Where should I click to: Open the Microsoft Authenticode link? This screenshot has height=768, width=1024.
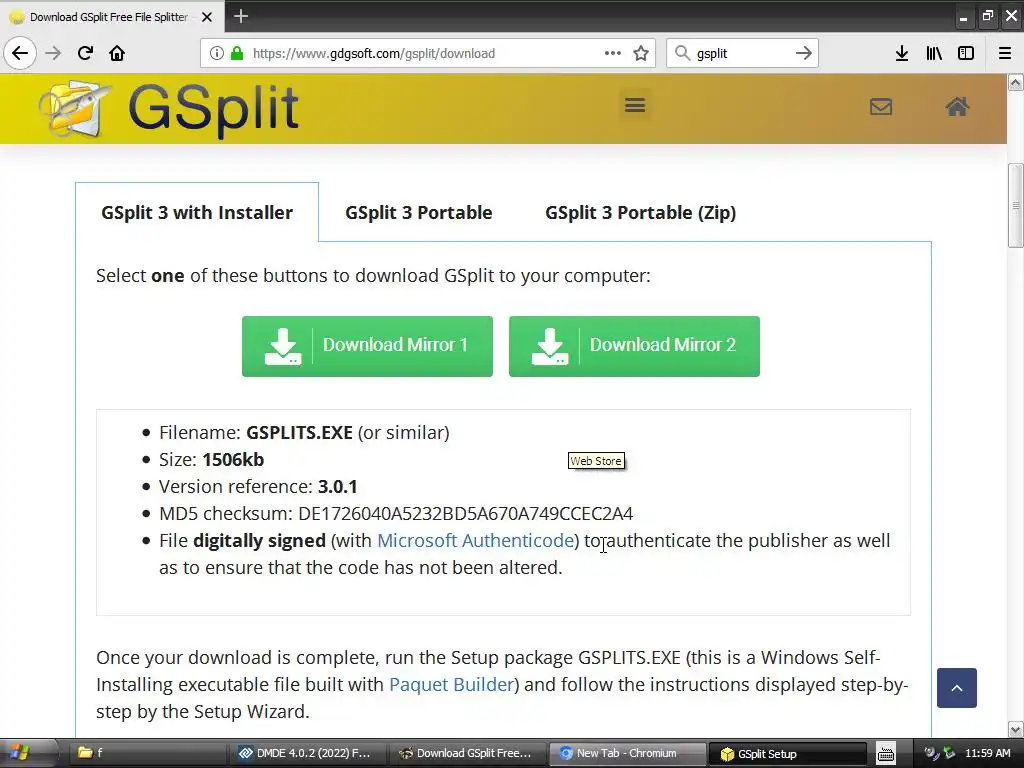coord(475,541)
